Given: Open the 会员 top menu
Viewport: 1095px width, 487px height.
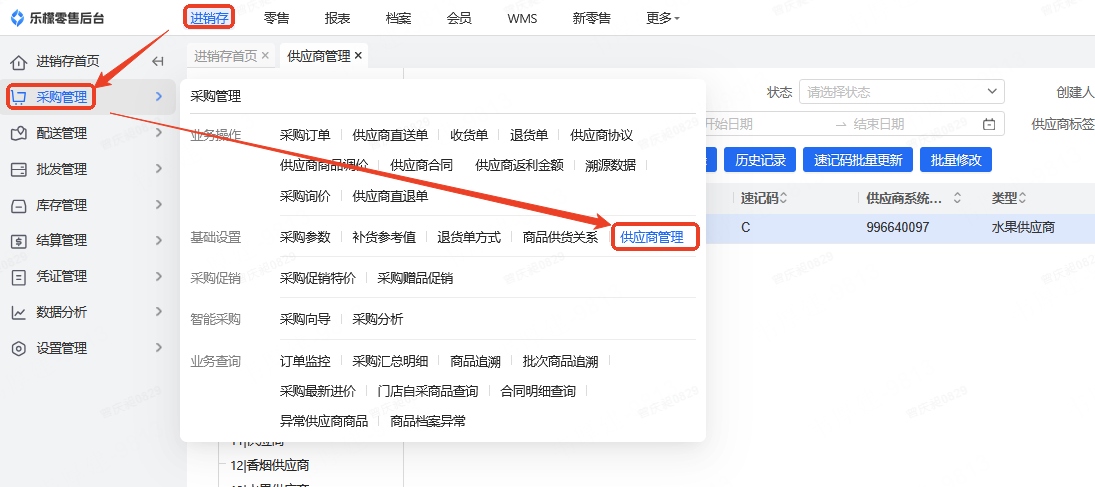Looking at the screenshot, I should (459, 18).
